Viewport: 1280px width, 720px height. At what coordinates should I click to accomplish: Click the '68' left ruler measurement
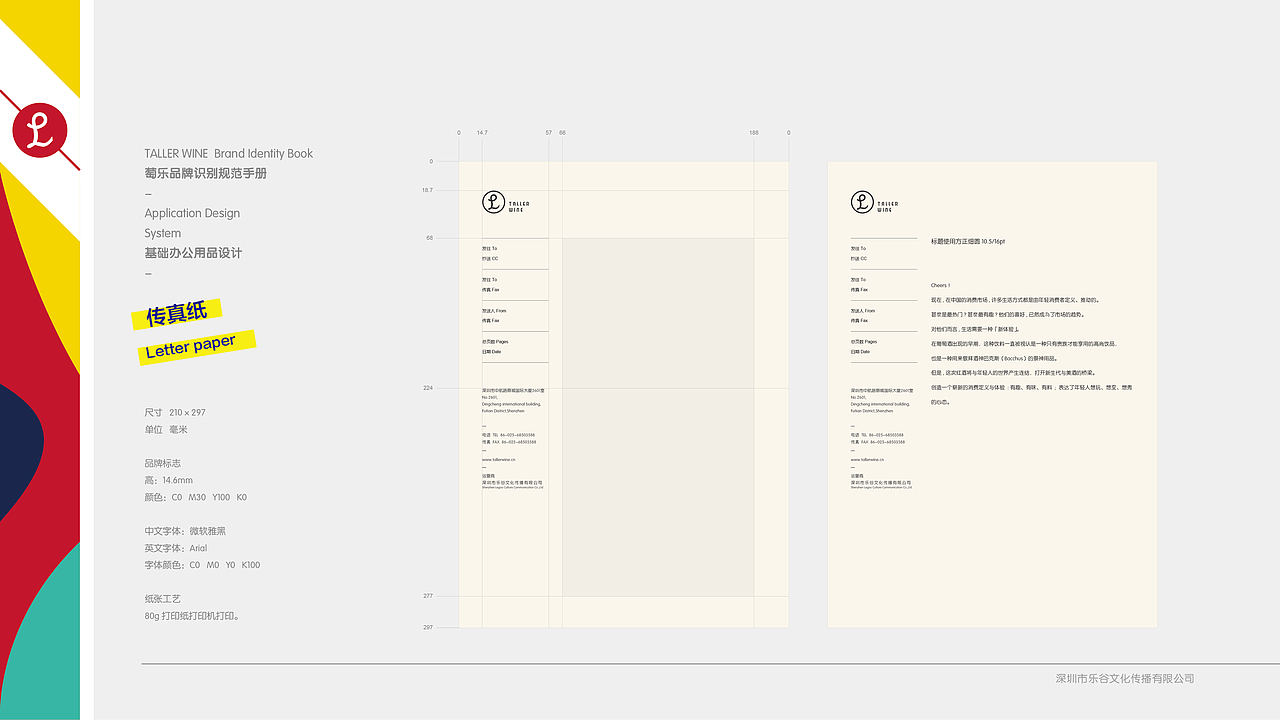click(430, 238)
